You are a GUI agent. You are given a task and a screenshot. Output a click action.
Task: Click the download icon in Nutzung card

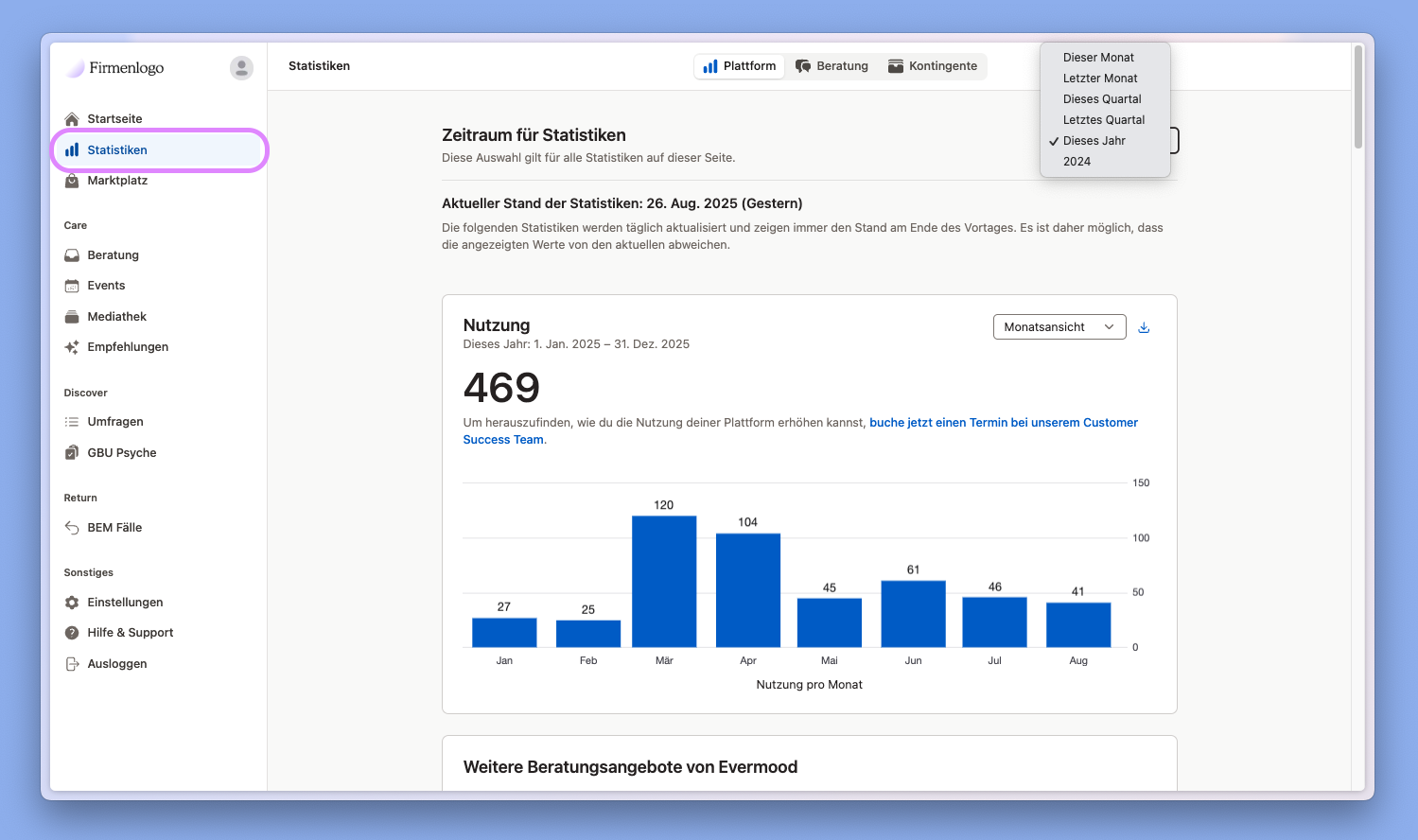click(1144, 327)
